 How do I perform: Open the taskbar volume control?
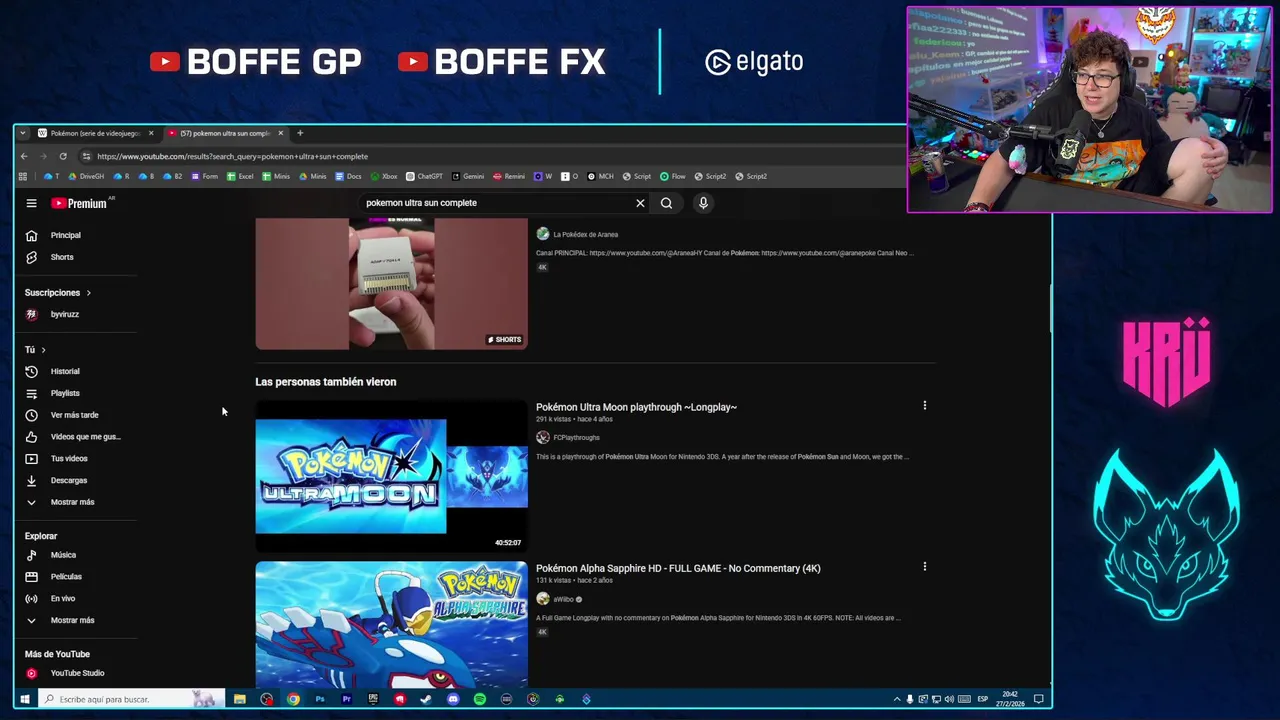click(x=948, y=699)
